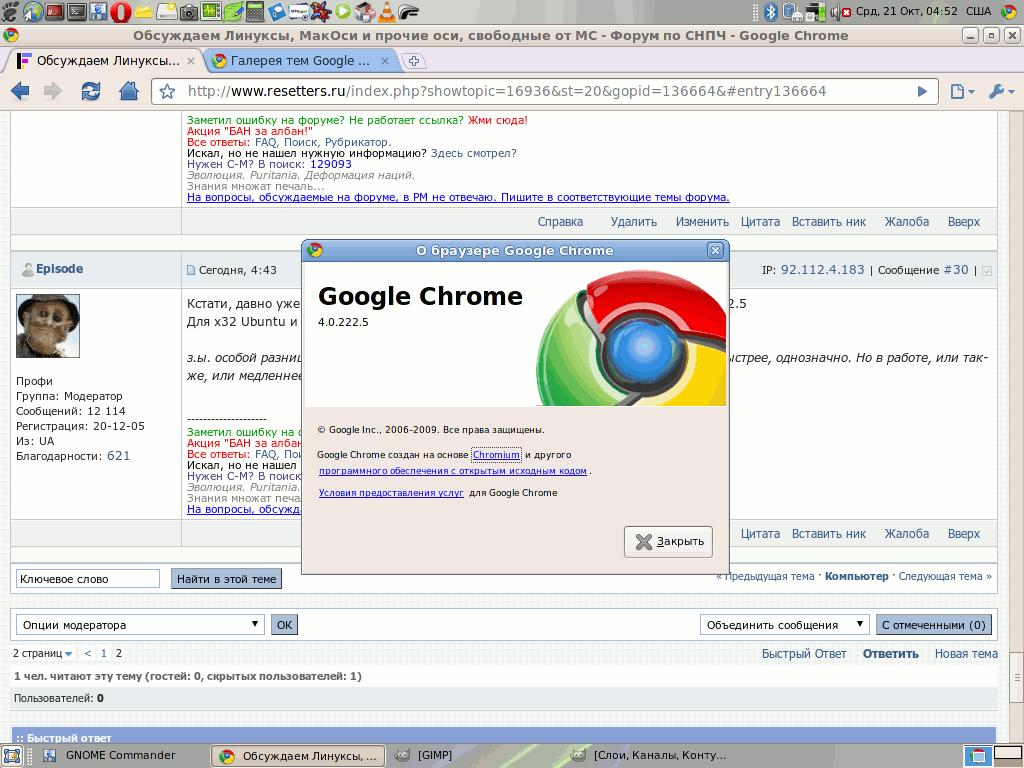Expand the Объединить сообщения dropdown

tap(784, 624)
